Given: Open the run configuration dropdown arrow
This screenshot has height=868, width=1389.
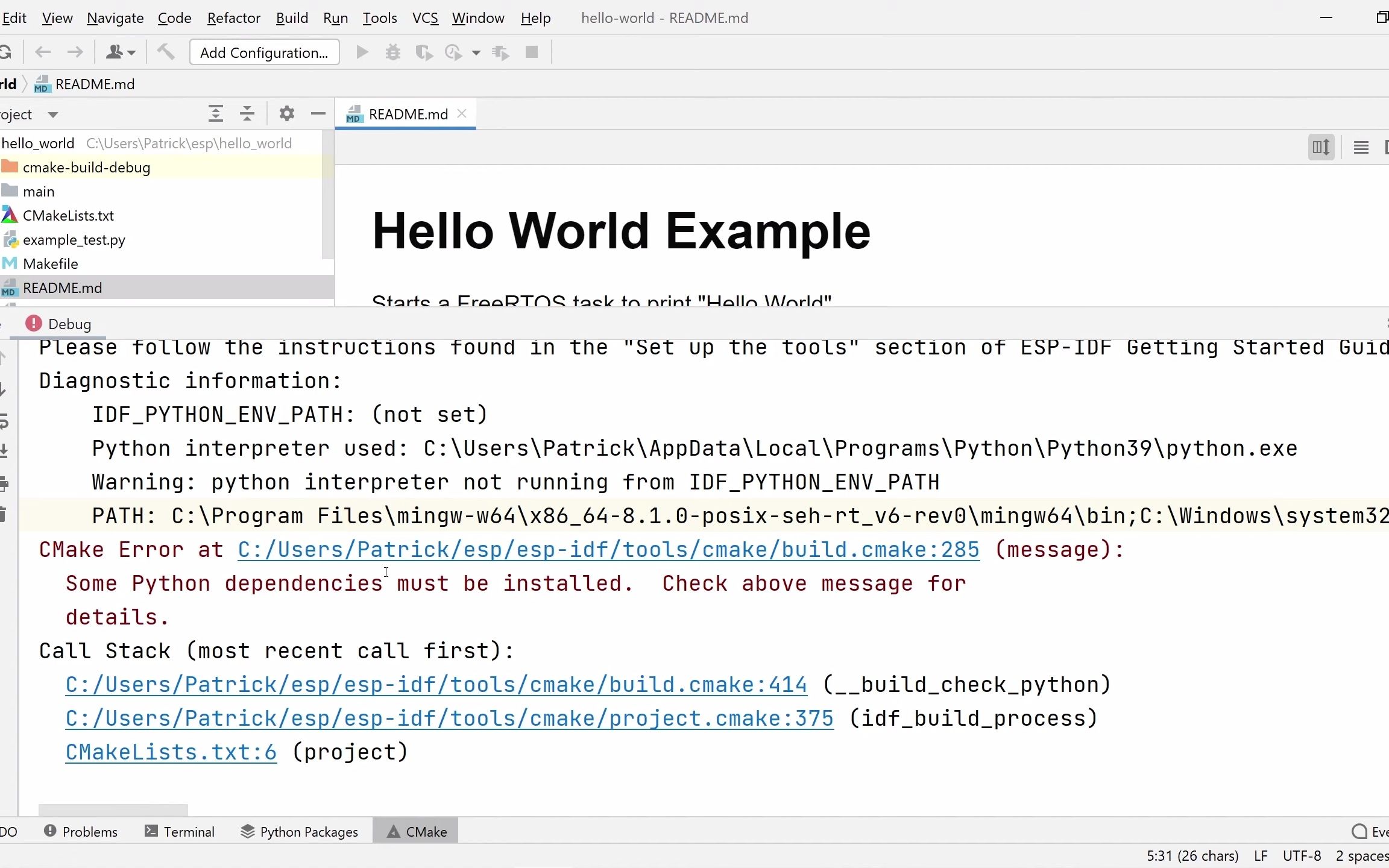Looking at the screenshot, I should (476, 53).
